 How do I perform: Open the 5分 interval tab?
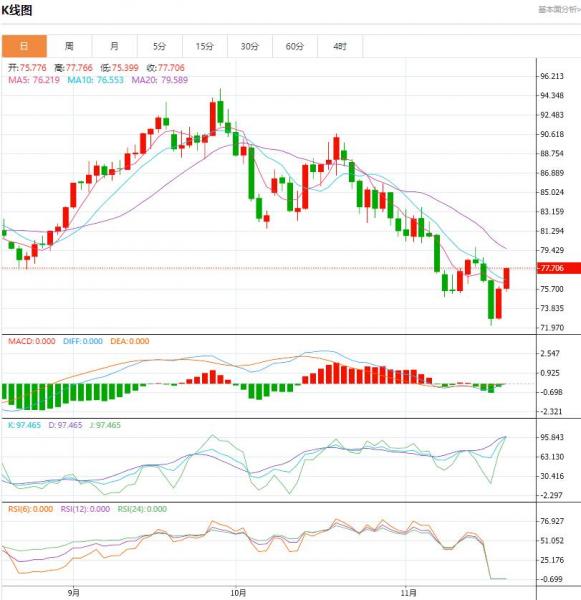coord(160,46)
